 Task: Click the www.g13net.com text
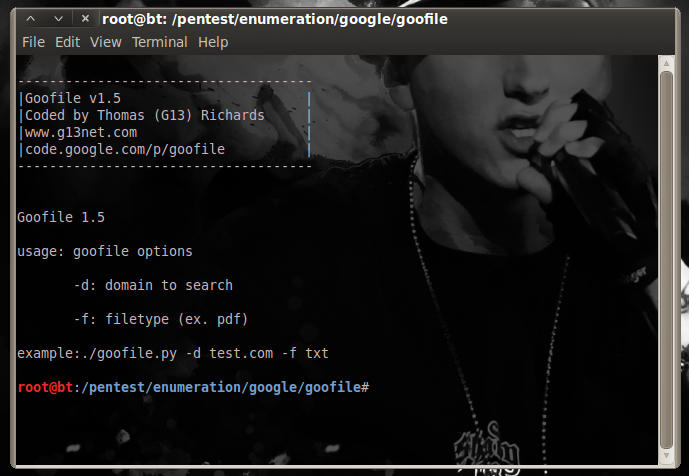point(81,132)
